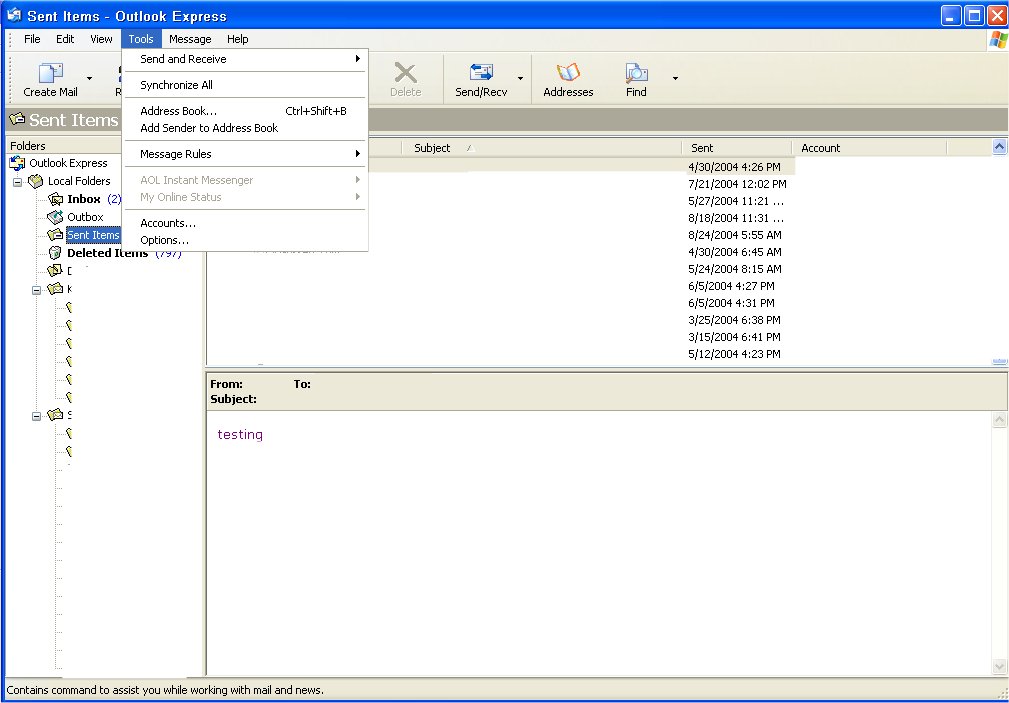Click the preview pane scroll up arrow
The height and width of the screenshot is (703, 1009).
pyautogui.click(x=999, y=420)
